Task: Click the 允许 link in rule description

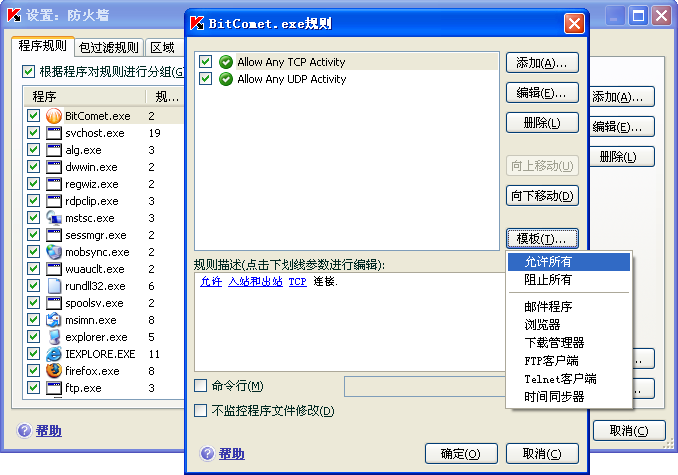Action: pos(211,281)
